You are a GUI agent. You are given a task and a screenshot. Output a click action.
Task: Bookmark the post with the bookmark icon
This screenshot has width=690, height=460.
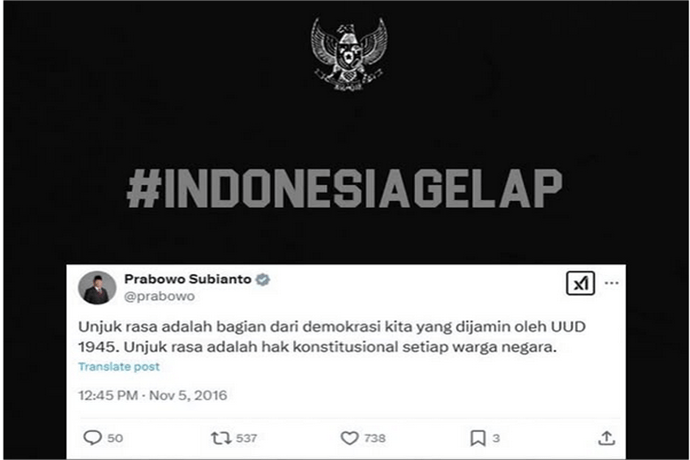click(478, 438)
